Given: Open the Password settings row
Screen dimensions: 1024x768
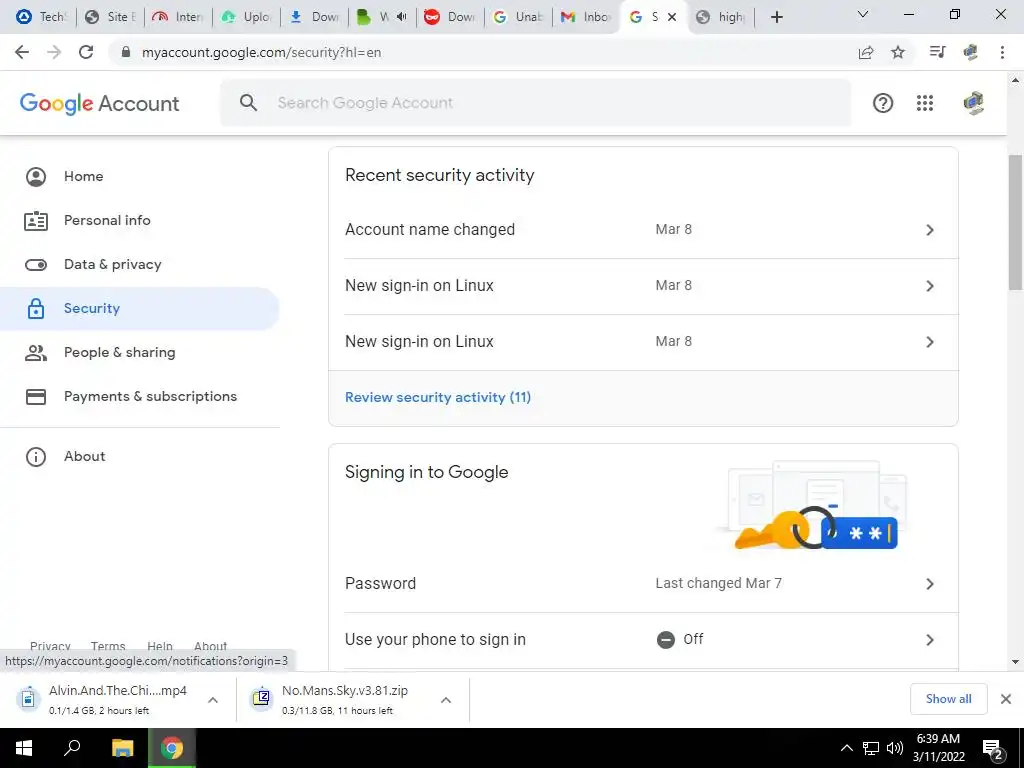Looking at the screenshot, I should [643, 583].
